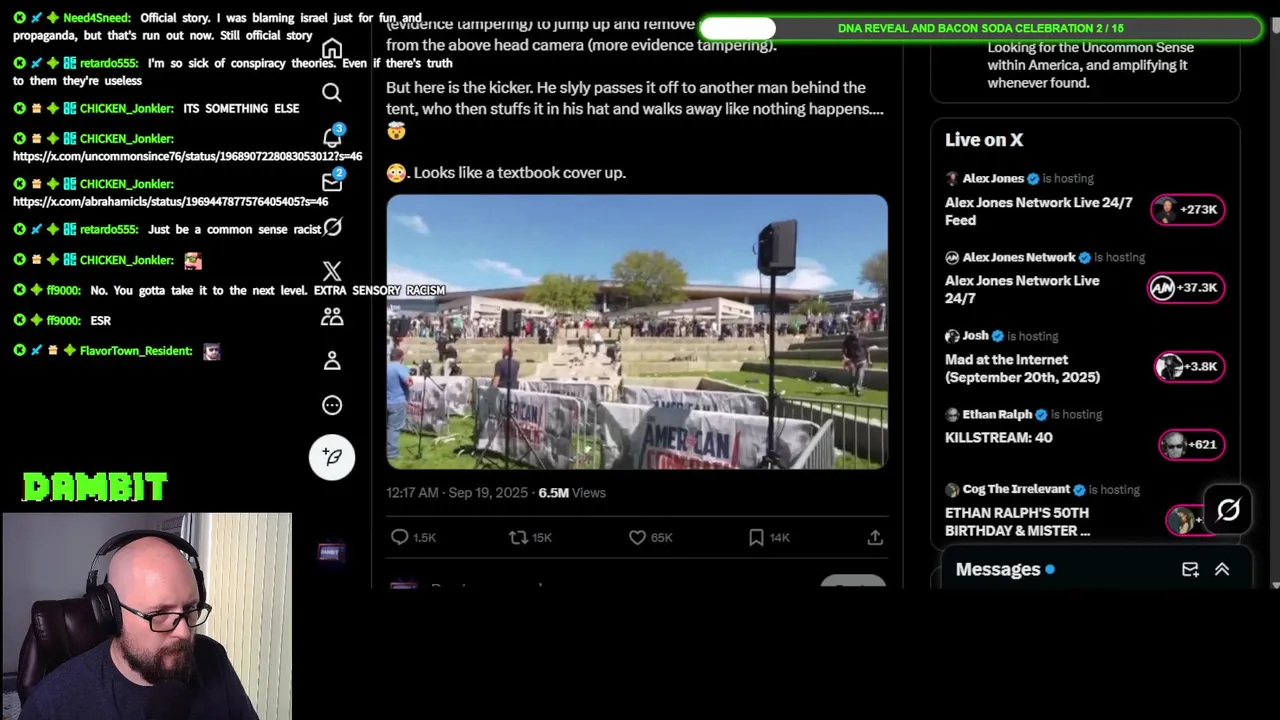Click the DAMBIT logo text
This screenshot has height=720, width=1280.
[x=95, y=487]
